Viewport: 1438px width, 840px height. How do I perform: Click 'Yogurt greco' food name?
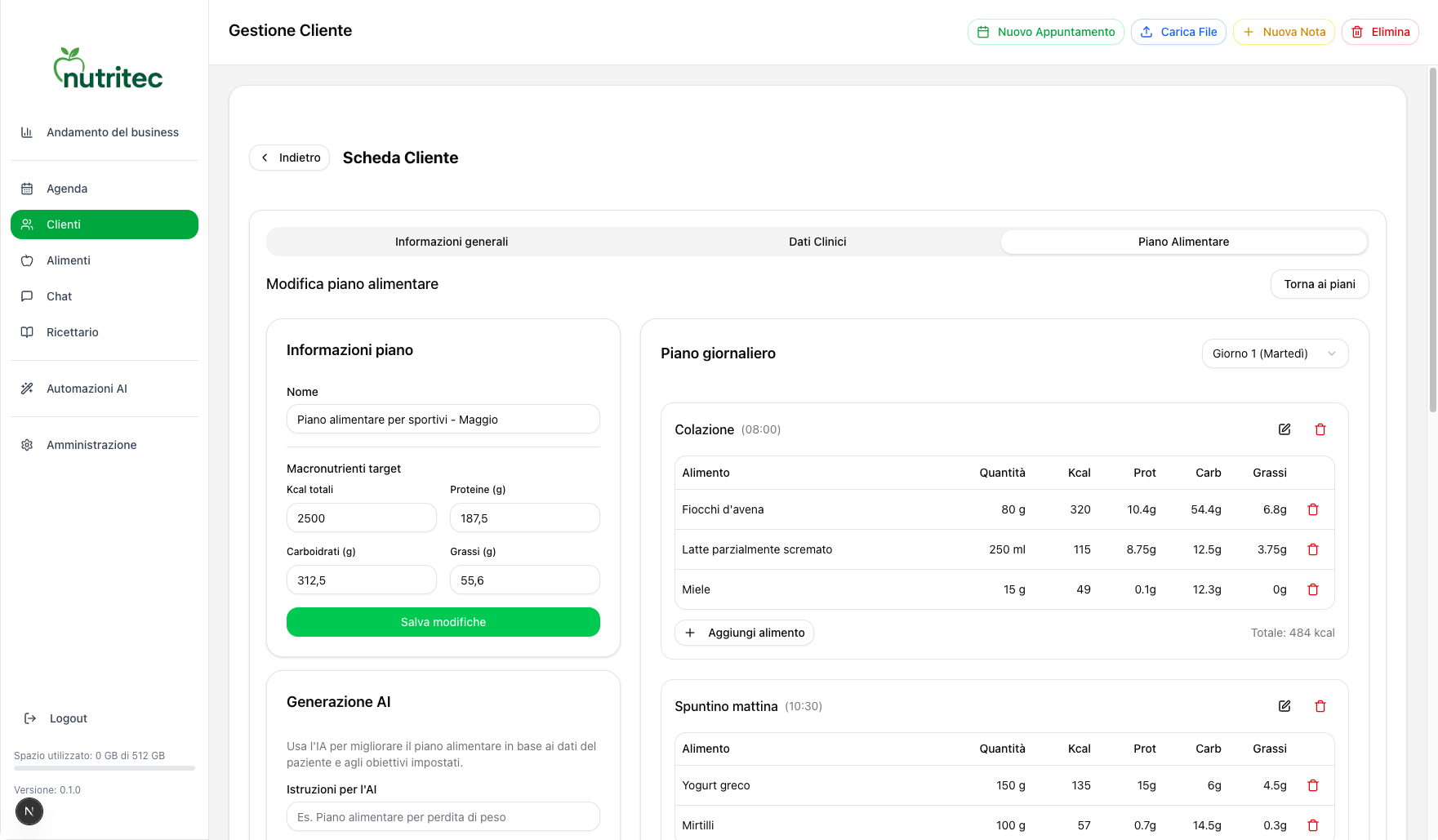(716, 785)
